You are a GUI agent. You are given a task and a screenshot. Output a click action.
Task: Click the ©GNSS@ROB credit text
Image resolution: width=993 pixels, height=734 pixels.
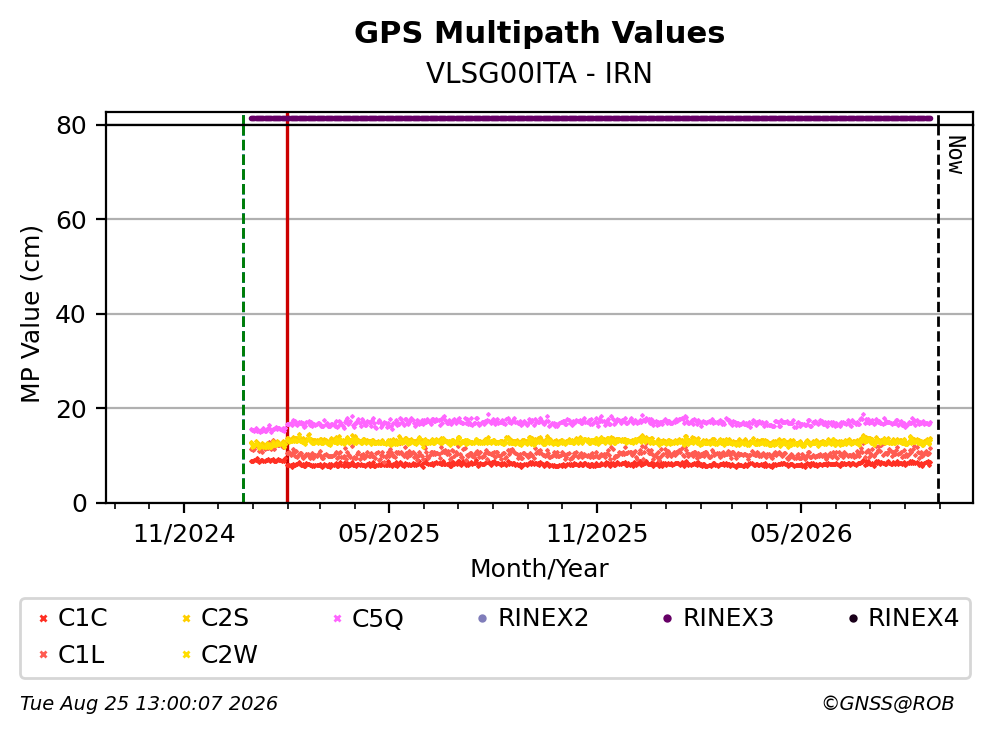pos(888,704)
